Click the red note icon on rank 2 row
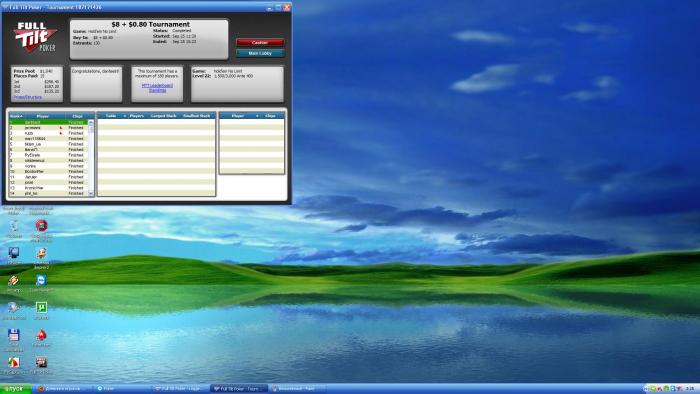This screenshot has height=394, width=700. pos(61,128)
